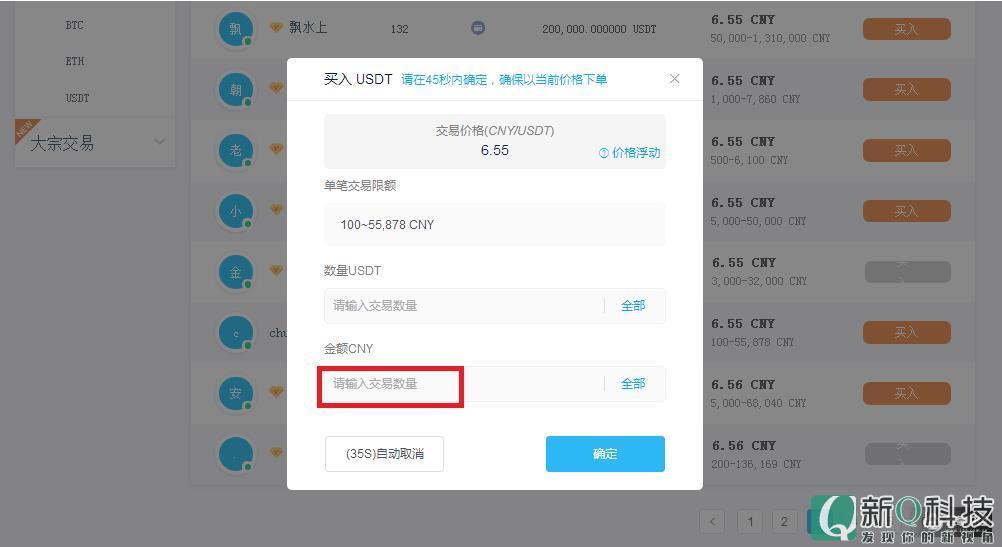Click 全部 next to the USDT quantity field
Image resolution: width=1002 pixels, height=547 pixels.
click(633, 306)
